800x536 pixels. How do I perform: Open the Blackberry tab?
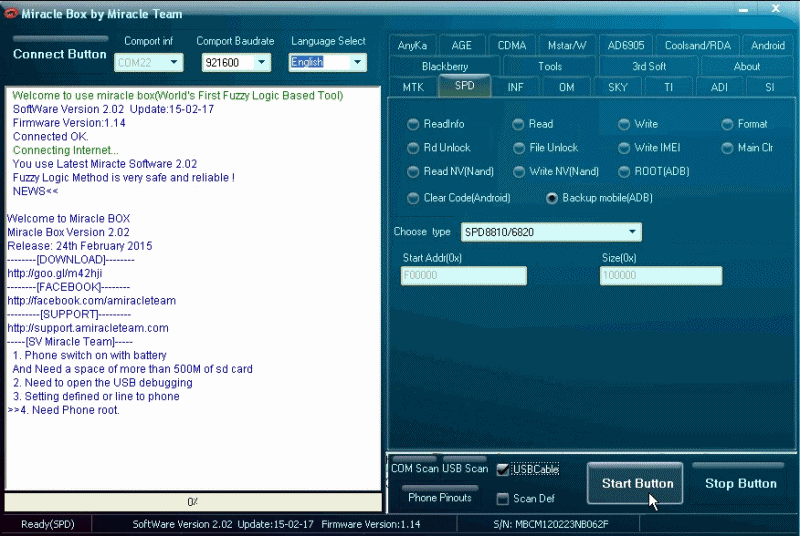click(444, 66)
